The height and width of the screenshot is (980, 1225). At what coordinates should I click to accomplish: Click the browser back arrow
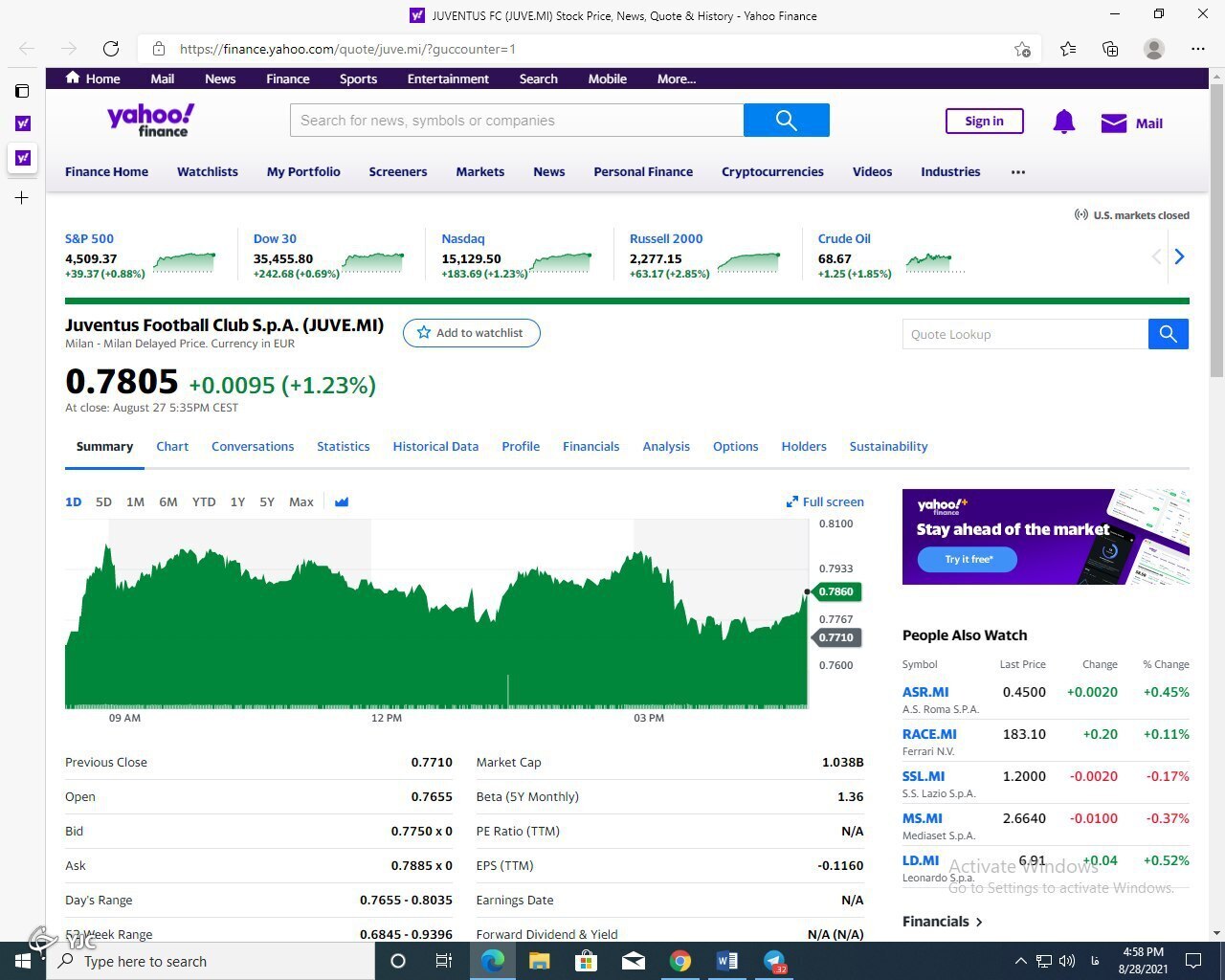pyautogui.click(x=27, y=49)
